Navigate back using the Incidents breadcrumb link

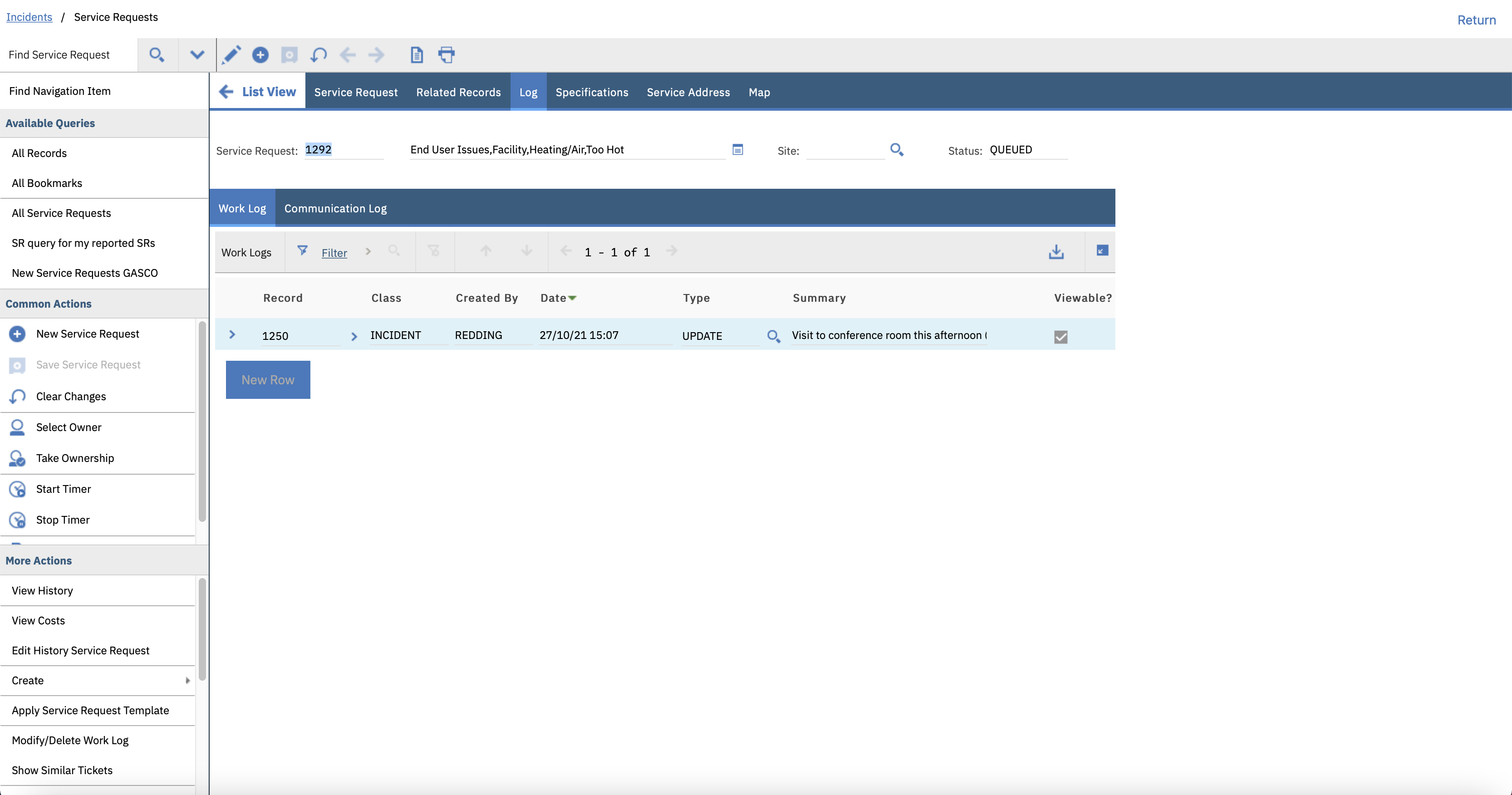[29, 17]
